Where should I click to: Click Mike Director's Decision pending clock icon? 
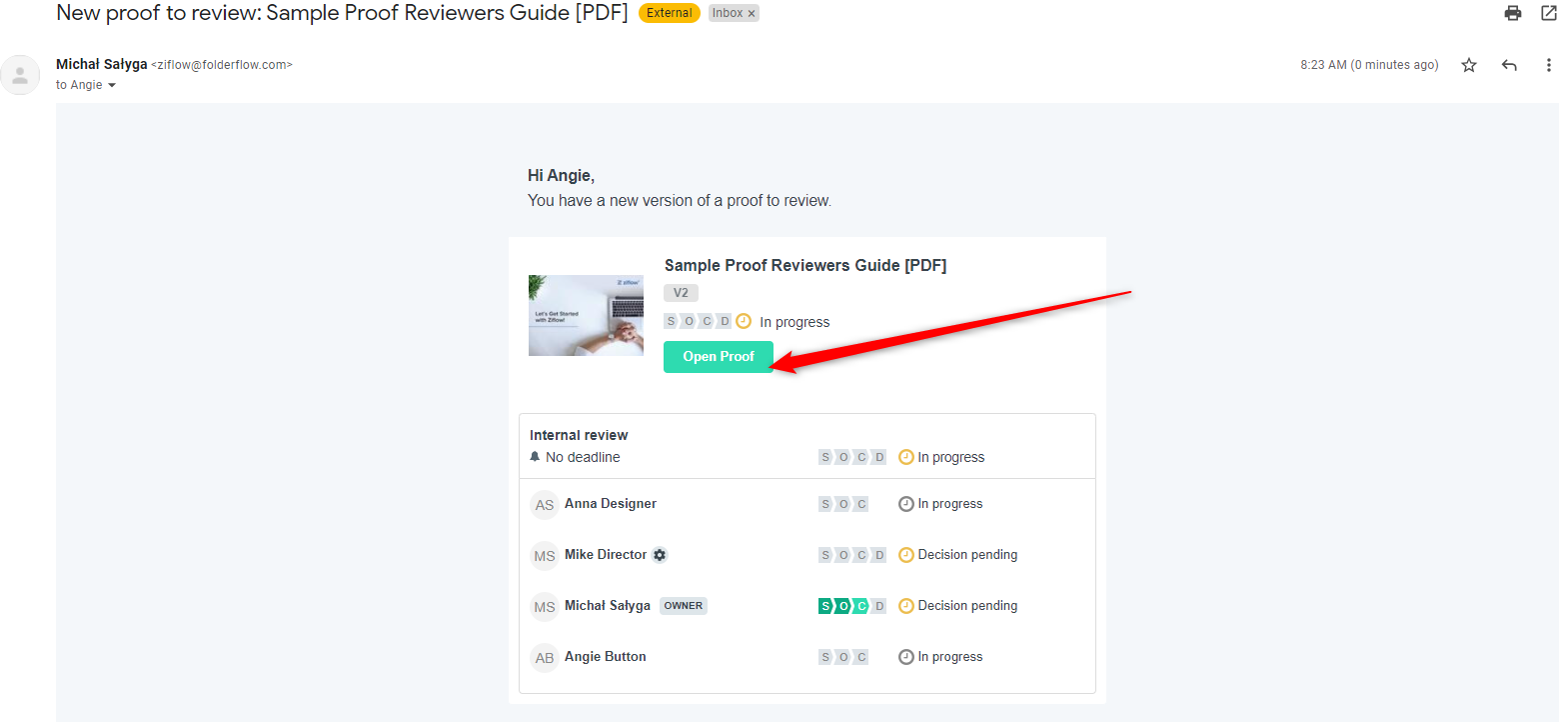pyautogui.click(x=905, y=555)
